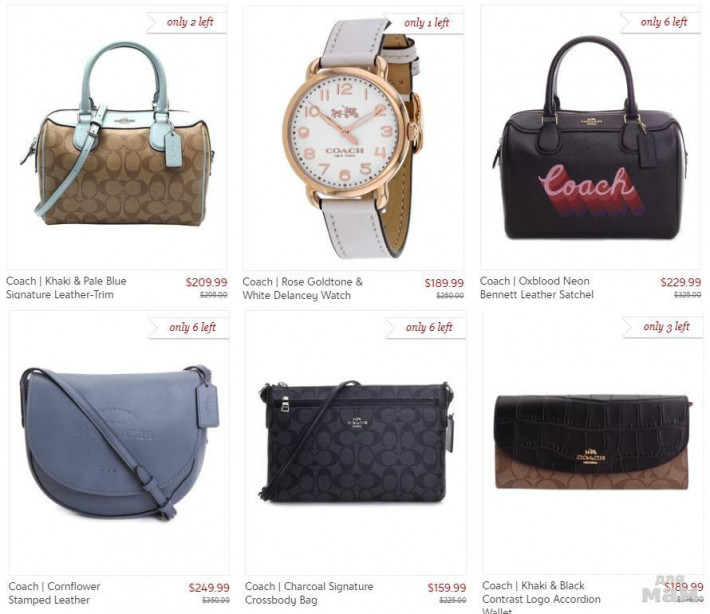Viewport: 710px width, 614px height.
Task: Open the Charcoal Signature Crossbody Bag image
Action: [x=355, y=443]
